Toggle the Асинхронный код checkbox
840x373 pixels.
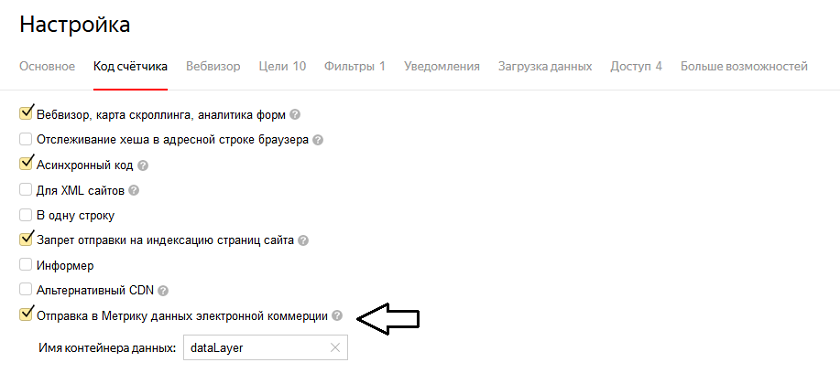(x=26, y=164)
